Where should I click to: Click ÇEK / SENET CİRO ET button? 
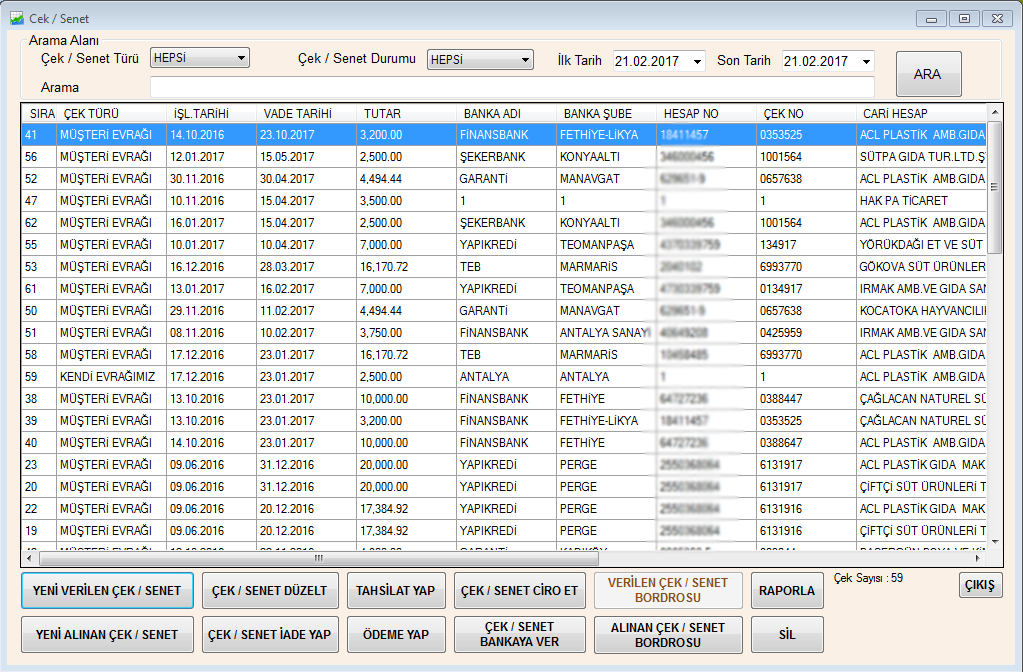(519, 590)
